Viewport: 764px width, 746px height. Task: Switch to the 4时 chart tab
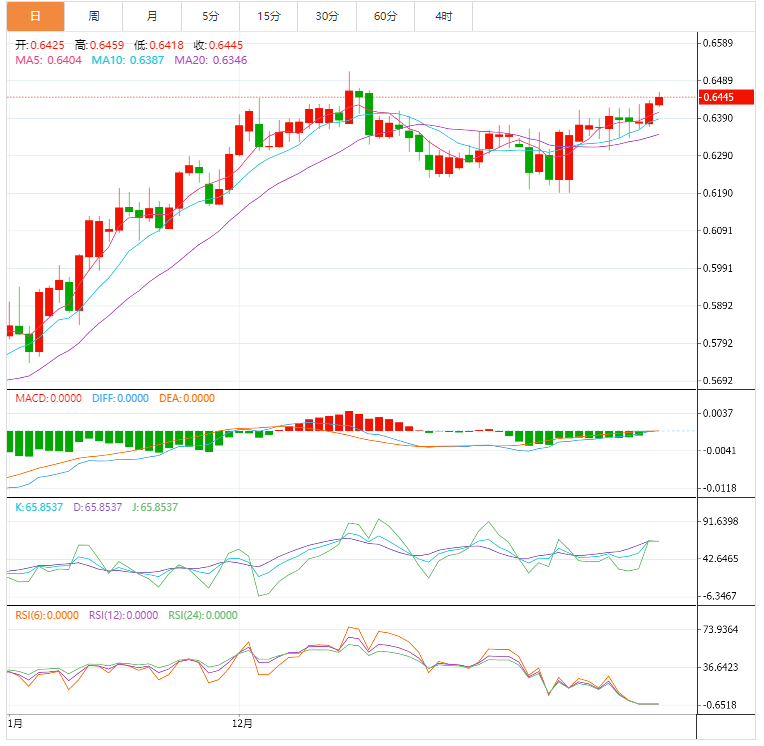click(443, 16)
